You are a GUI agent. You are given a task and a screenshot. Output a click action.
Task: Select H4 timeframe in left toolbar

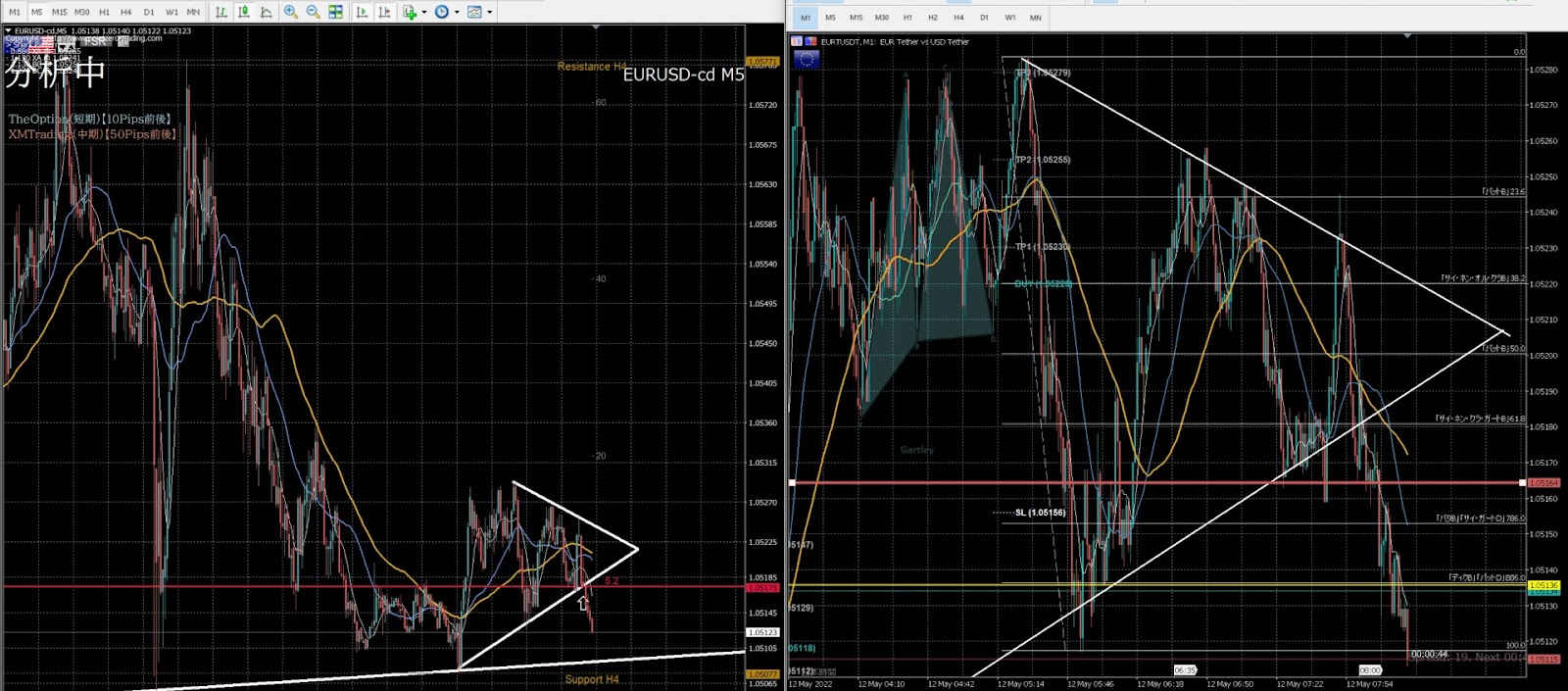pos(125,12)
